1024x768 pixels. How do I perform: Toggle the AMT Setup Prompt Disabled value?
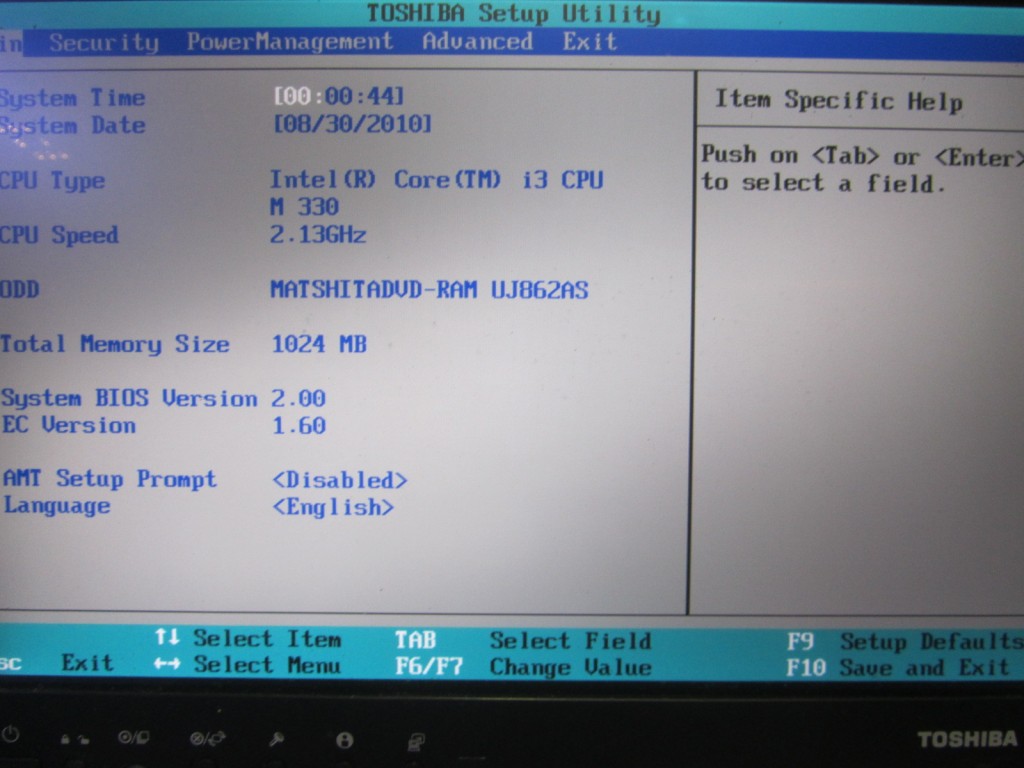[340, 480]
